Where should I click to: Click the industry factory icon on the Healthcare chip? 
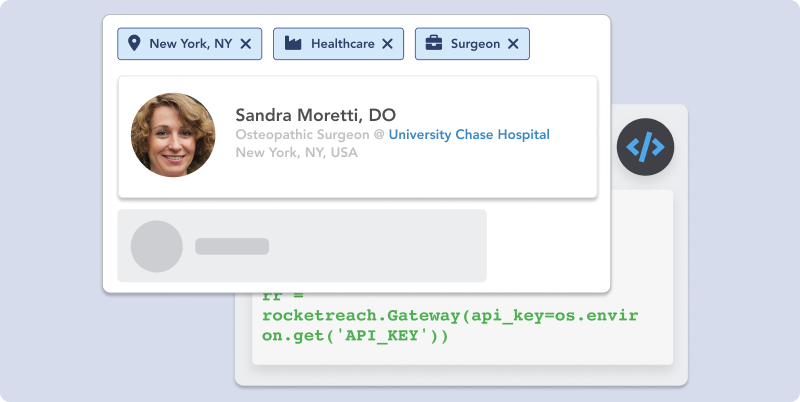tap(293, 44)
